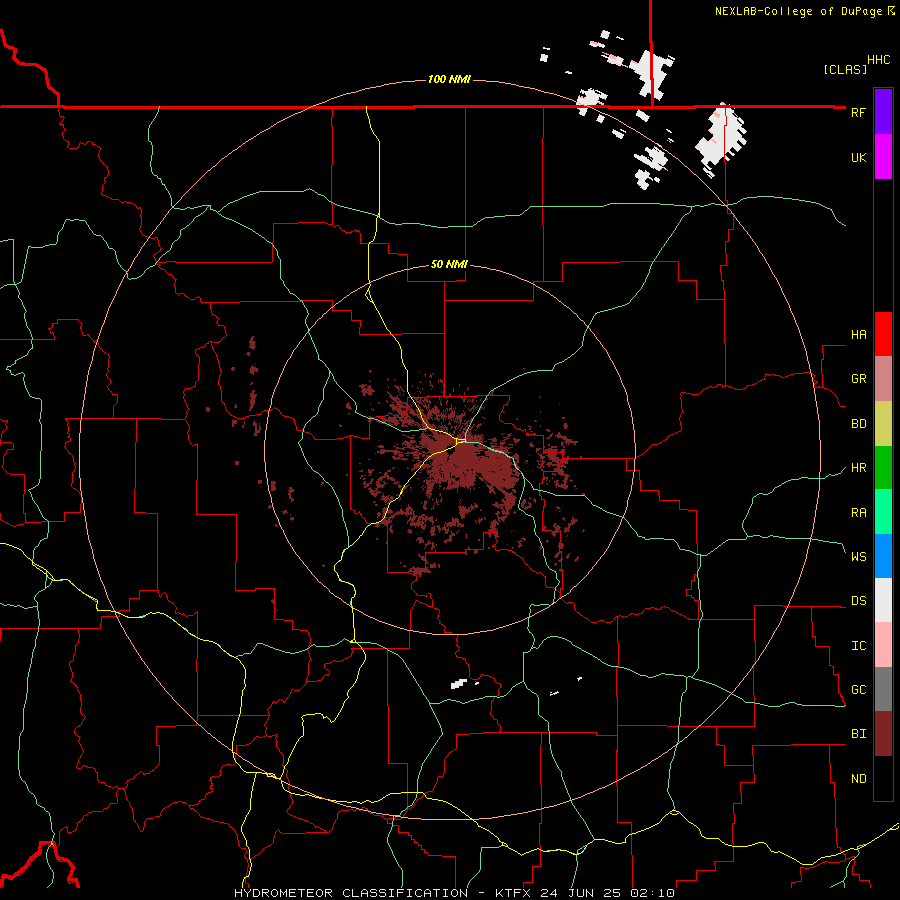The image size is (900, 900).
Task: Click the IC legend label
Action: pos(858,645)
